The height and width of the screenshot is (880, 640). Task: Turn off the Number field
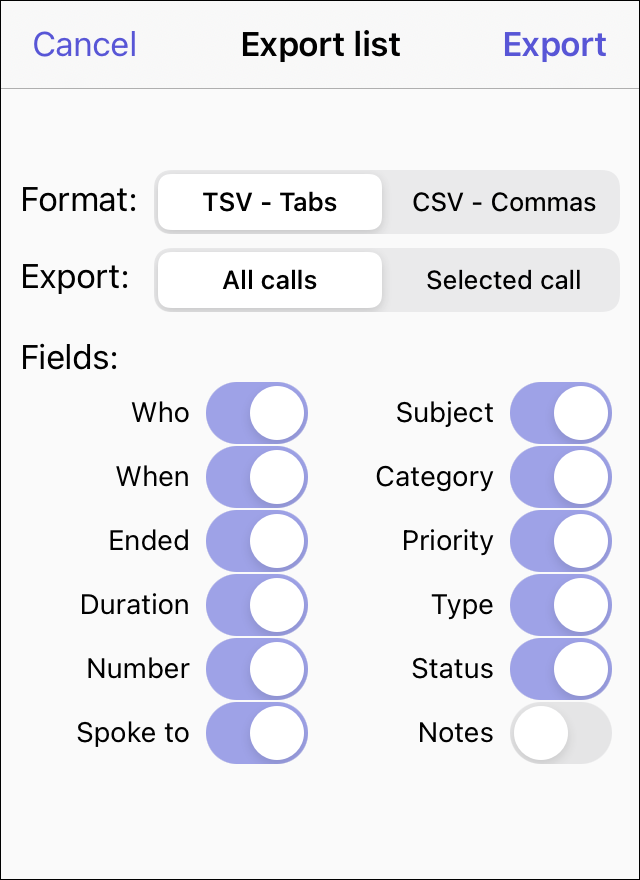click(257, 669)
